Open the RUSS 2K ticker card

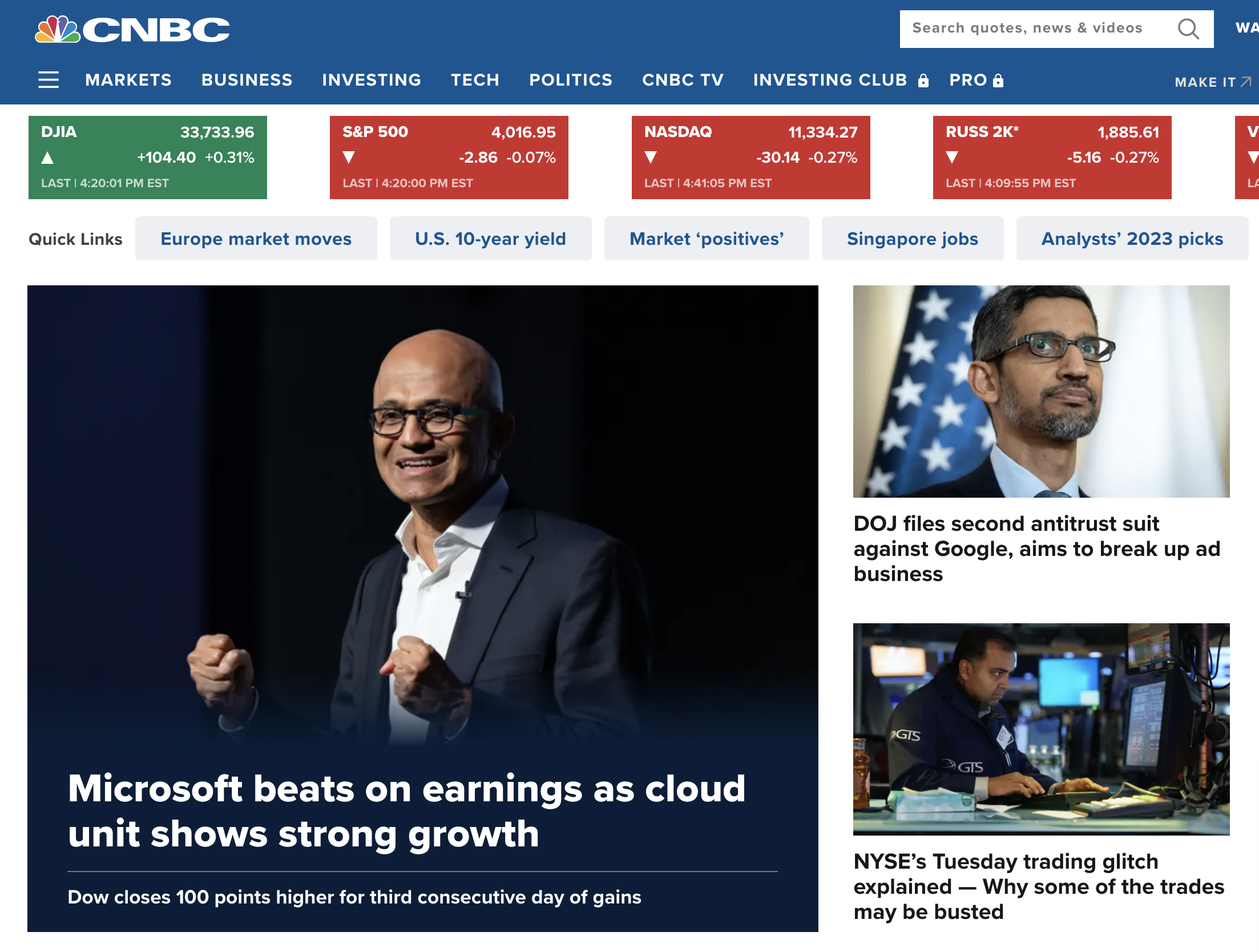[x=1052, y=158]
